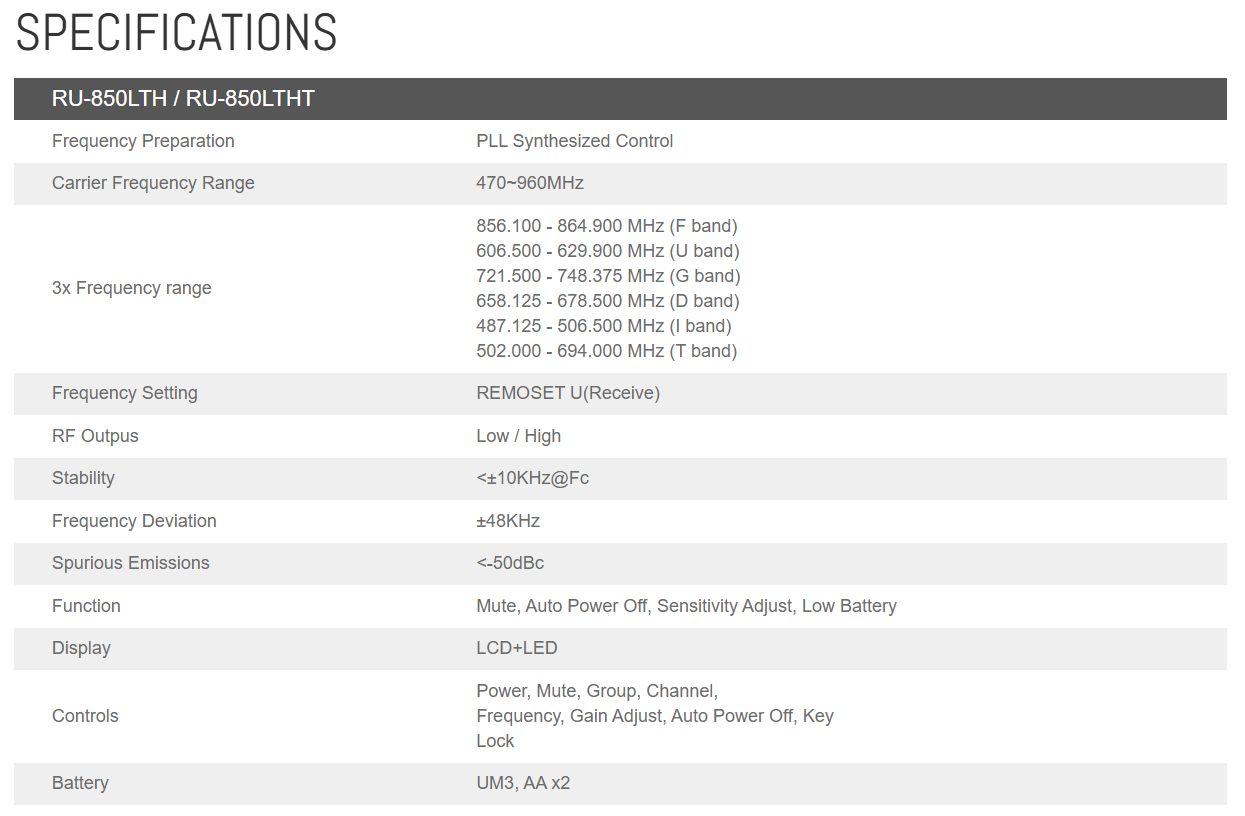Viewport: 1245px width, 816px height.
Task: Click the T band frequency line
Action: click(606, 351)
